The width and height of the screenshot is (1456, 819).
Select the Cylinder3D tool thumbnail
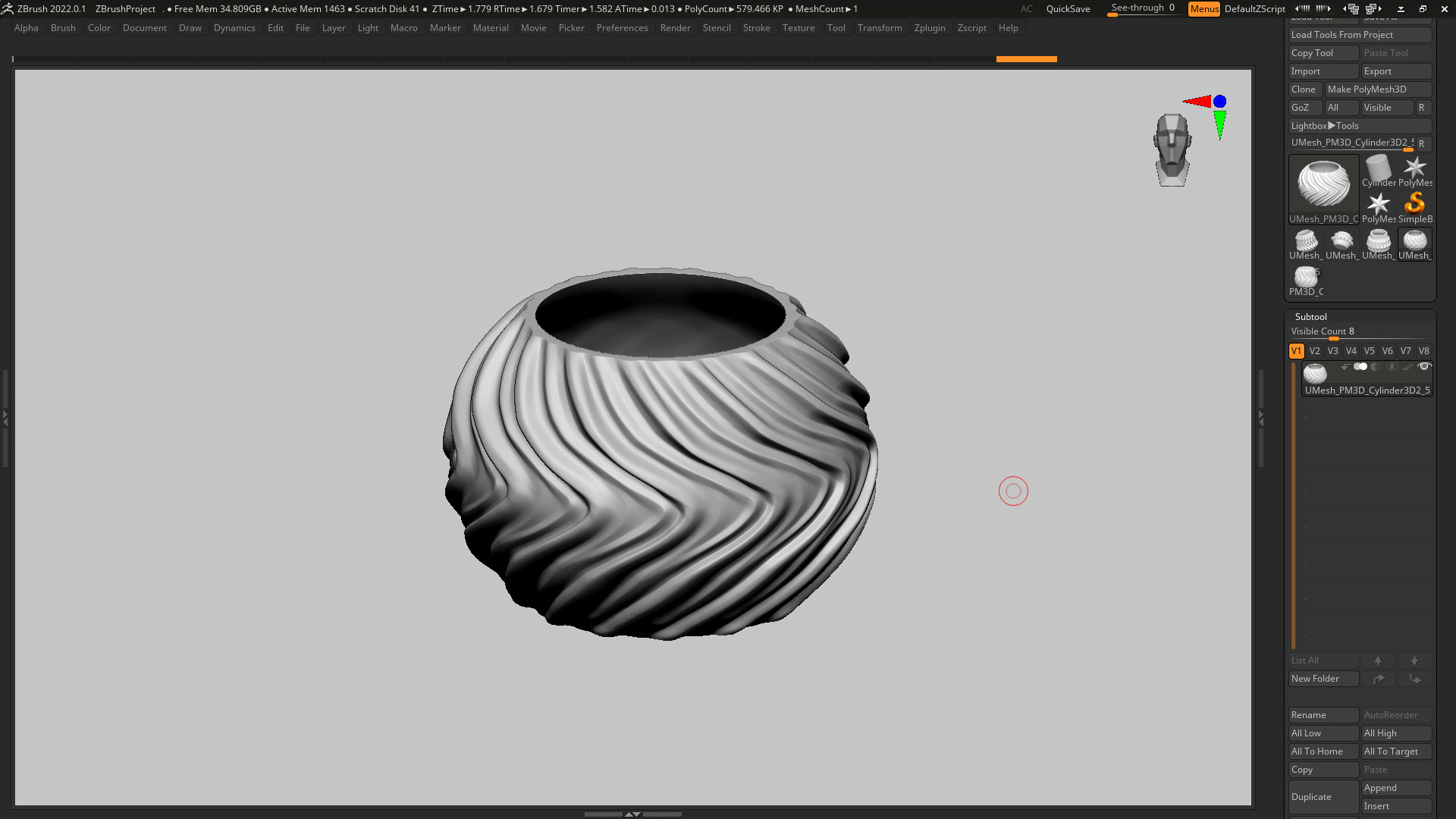(1379, 171)
